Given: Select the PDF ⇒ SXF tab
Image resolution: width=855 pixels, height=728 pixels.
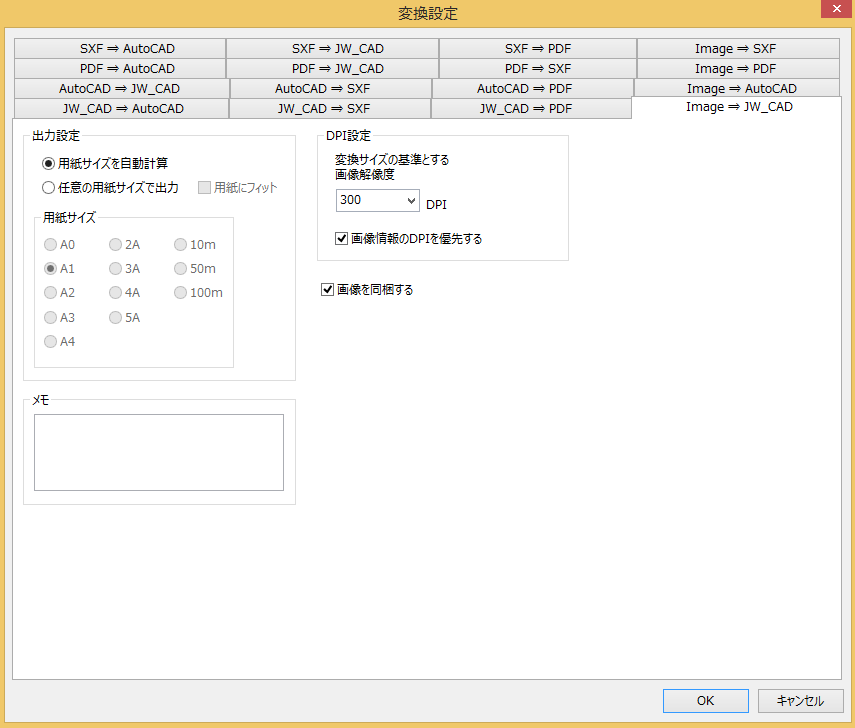Looking at the screenshot, I should click(538, 69).
